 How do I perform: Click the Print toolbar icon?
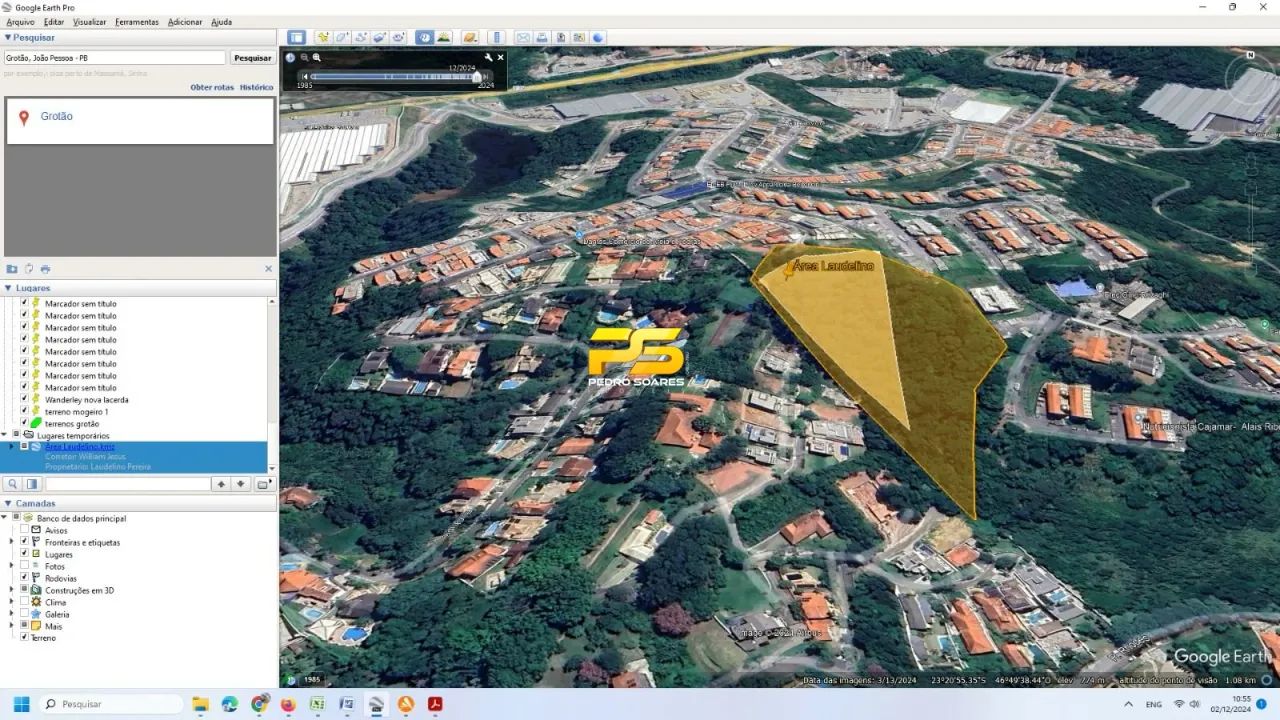tap(542, 37)
